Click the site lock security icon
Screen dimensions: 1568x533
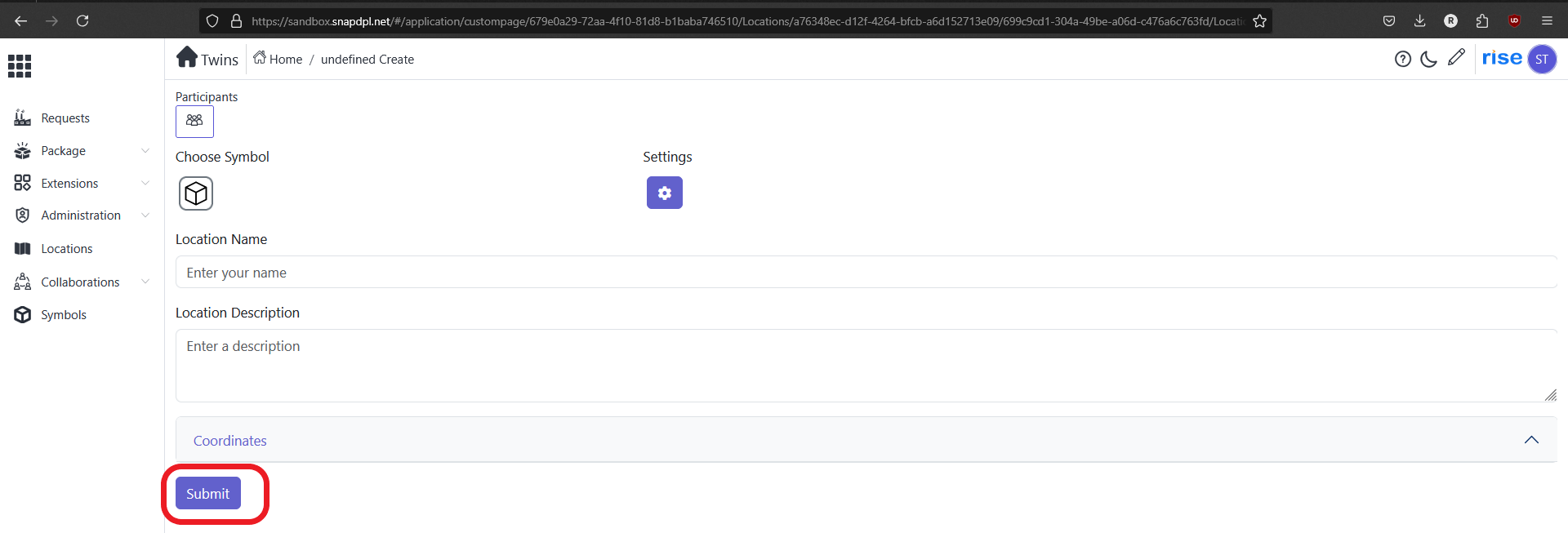coord(237,21)
